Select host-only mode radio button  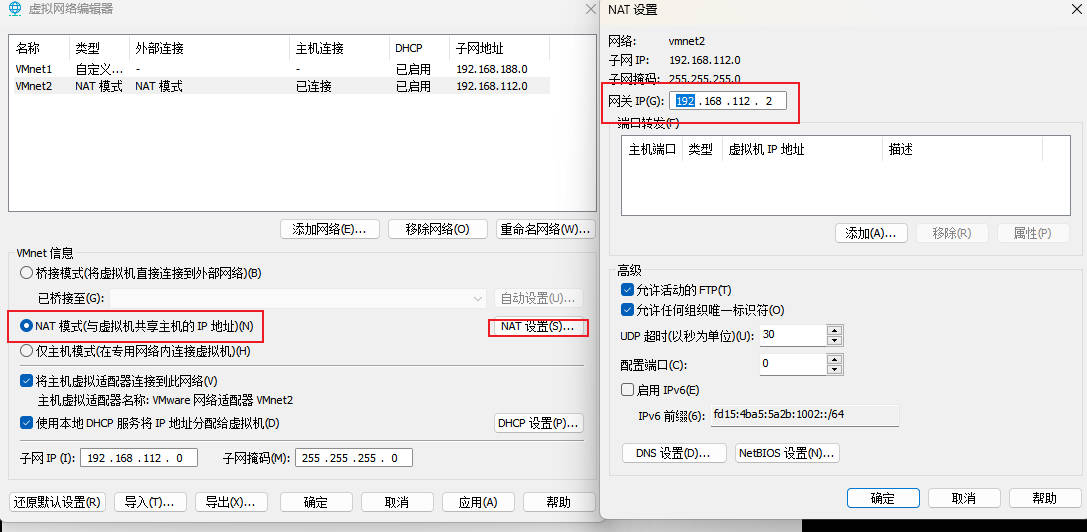tap(27, 351)
